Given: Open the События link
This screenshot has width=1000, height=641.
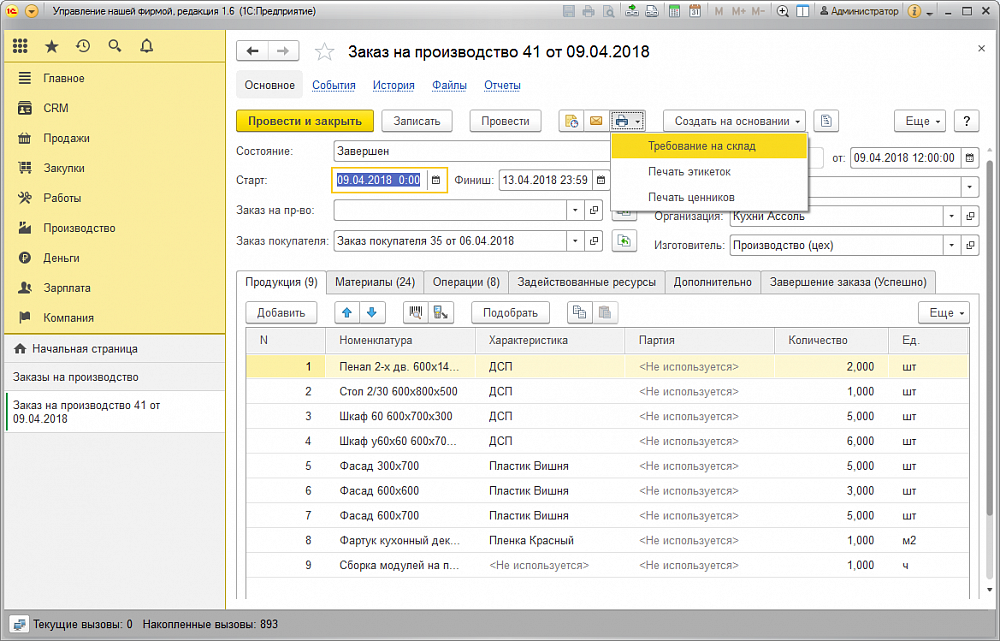Looking at the screenshot, I should [334, 85].
